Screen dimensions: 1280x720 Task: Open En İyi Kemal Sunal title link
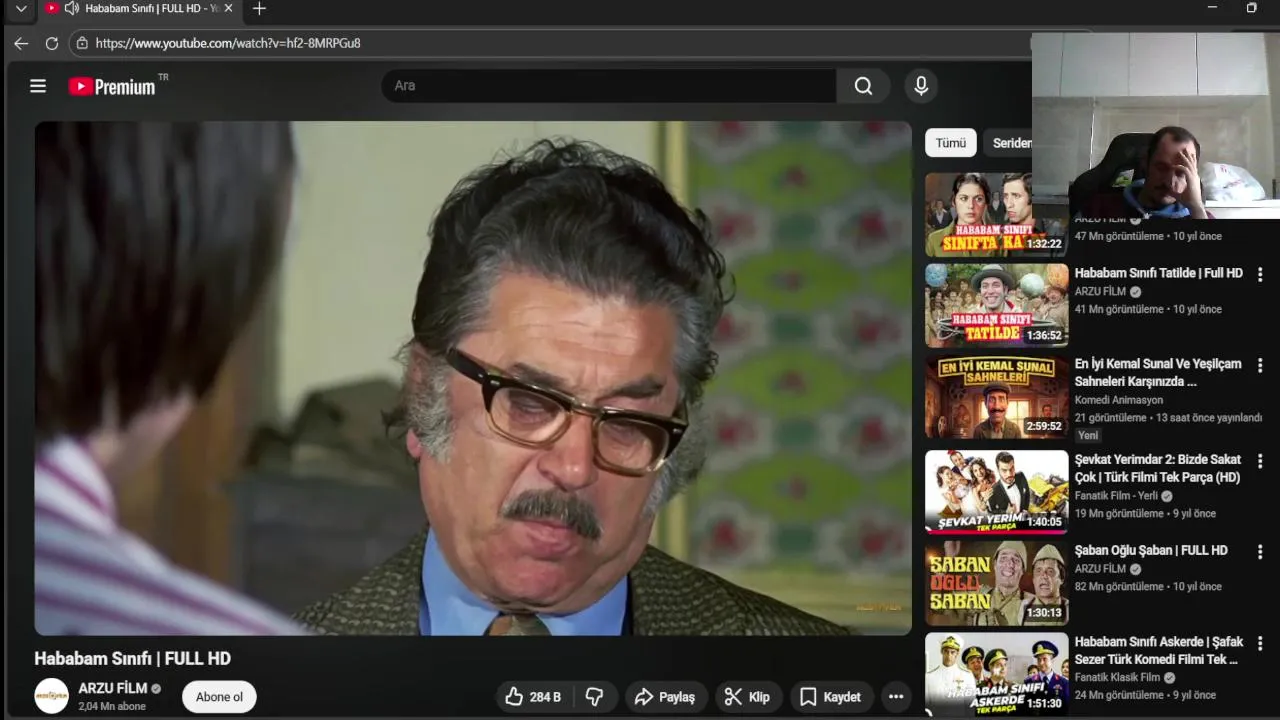[1158, 373]
